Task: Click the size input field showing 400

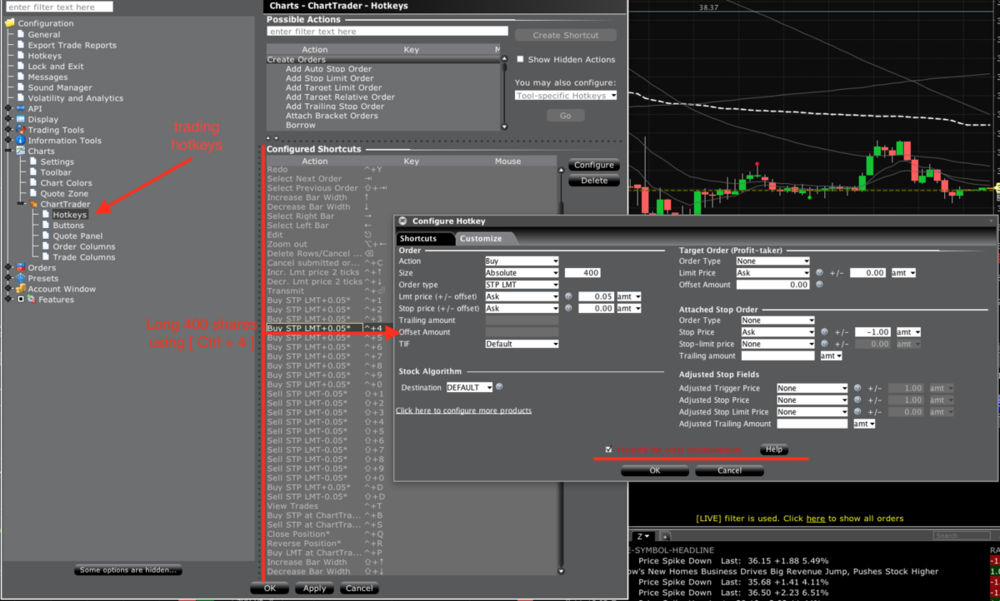Action: 582,272
